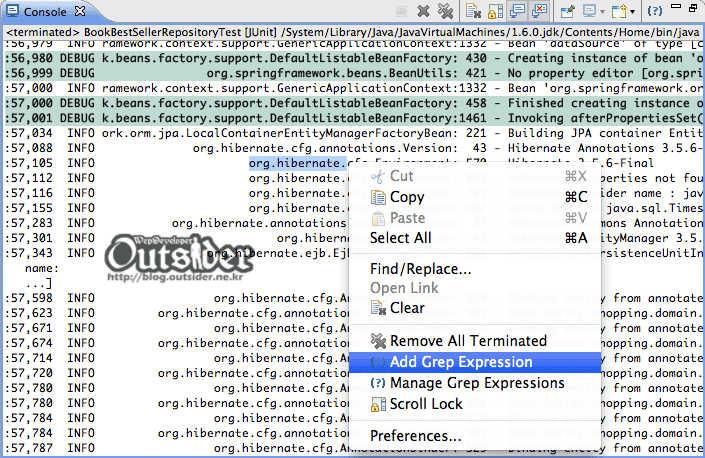The height and width of the screenshot is (458, 705).
Task: Open Manage Grep Expressions from context menu
Action: 477,383
